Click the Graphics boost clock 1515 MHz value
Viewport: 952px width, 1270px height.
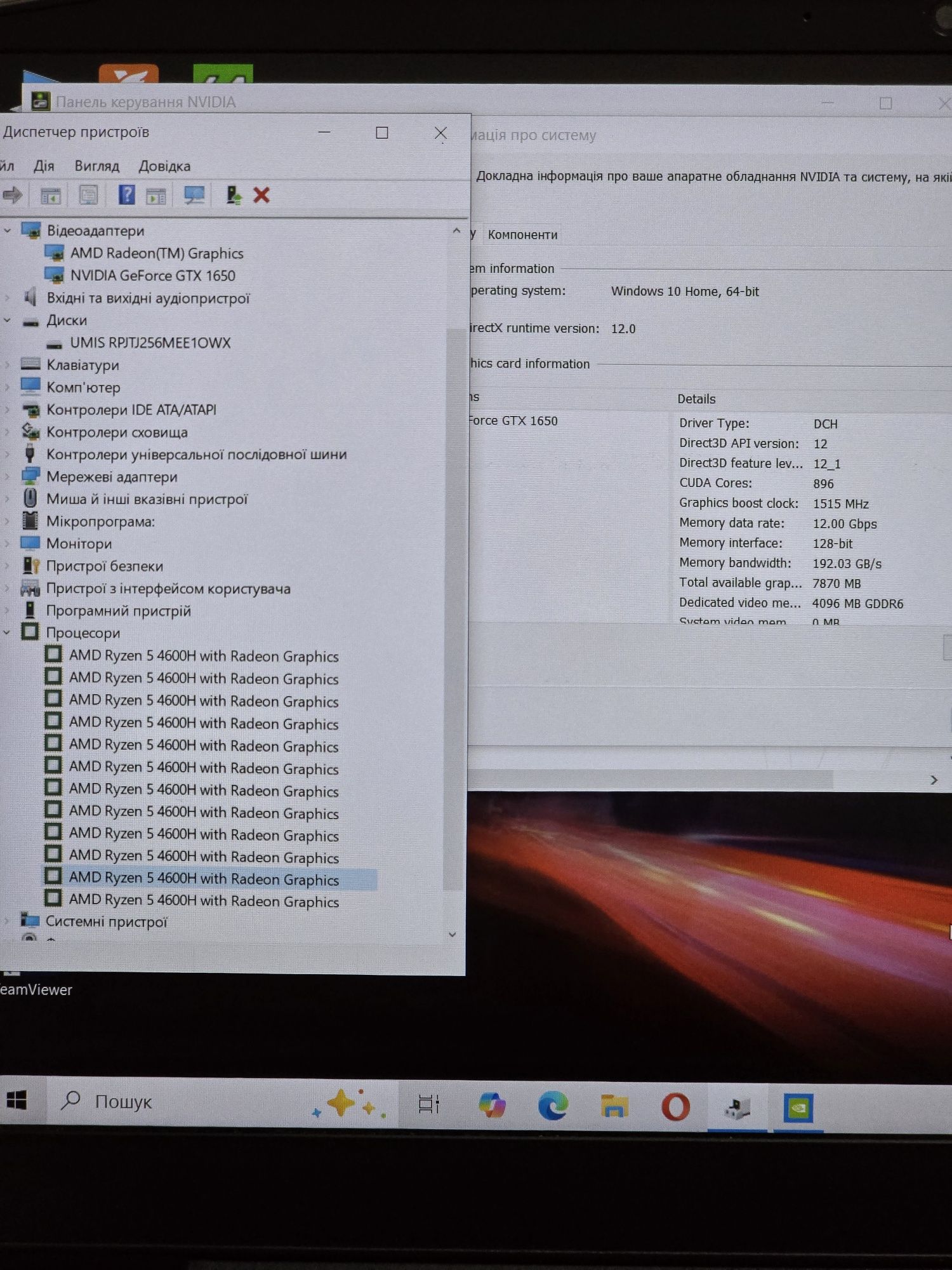click(x=840, y=504)
